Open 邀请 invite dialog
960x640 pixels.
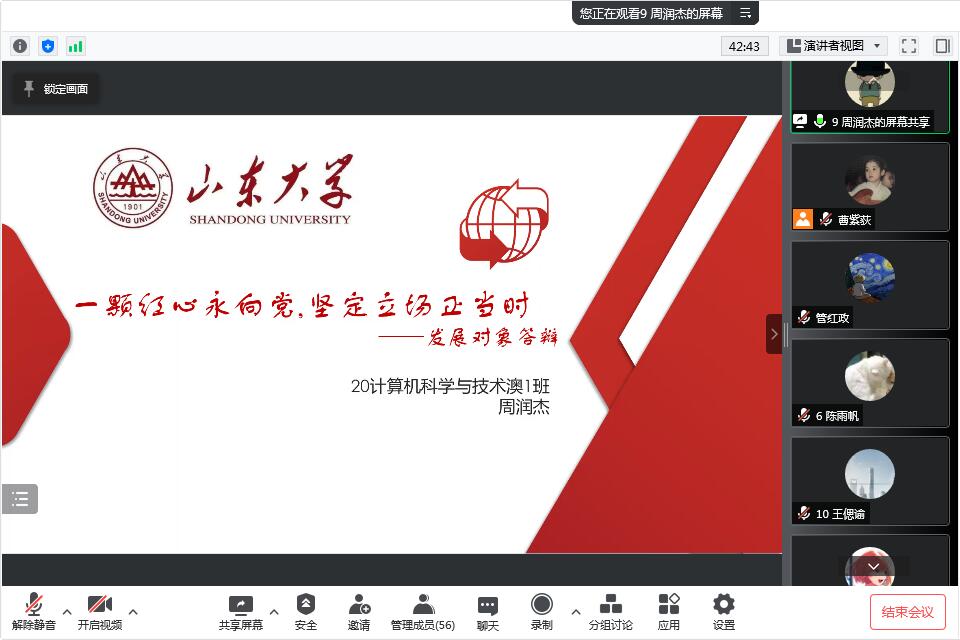[359, 611]
